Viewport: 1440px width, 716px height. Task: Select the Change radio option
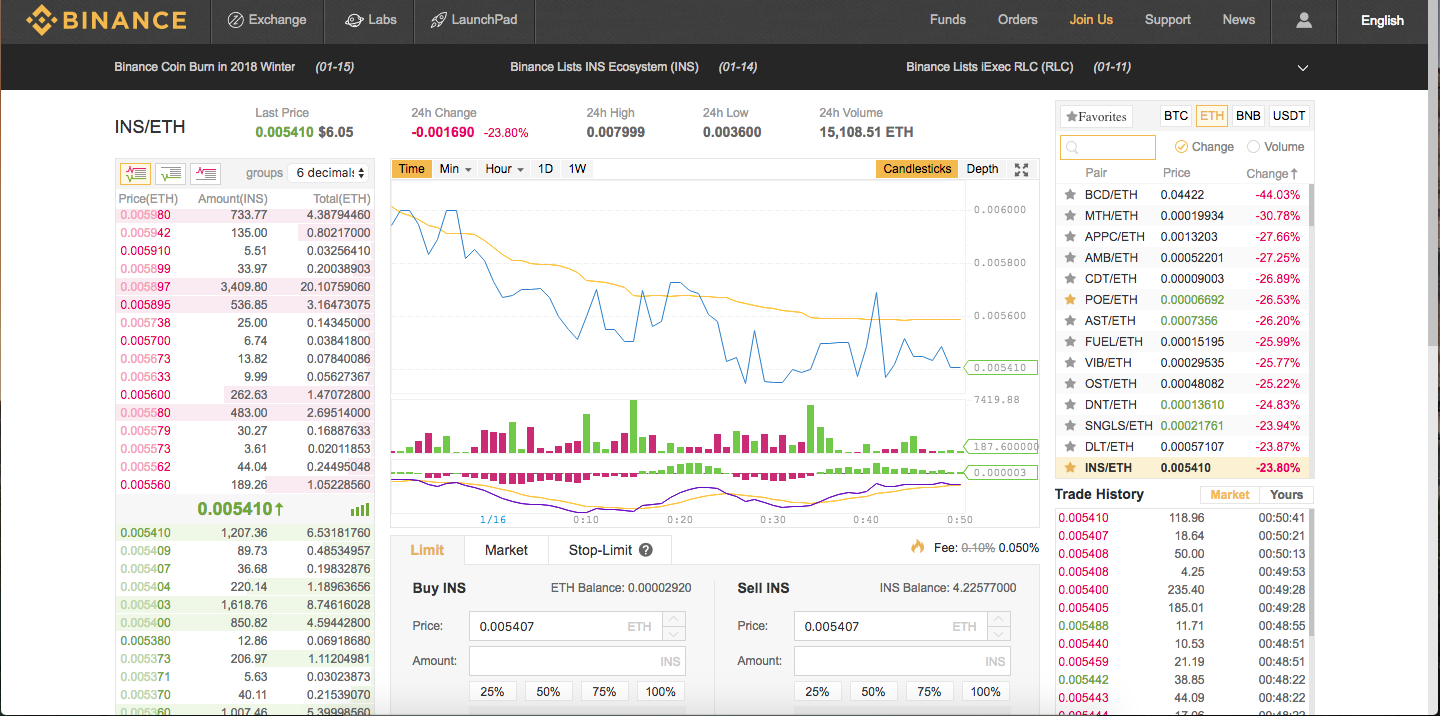1181,147
